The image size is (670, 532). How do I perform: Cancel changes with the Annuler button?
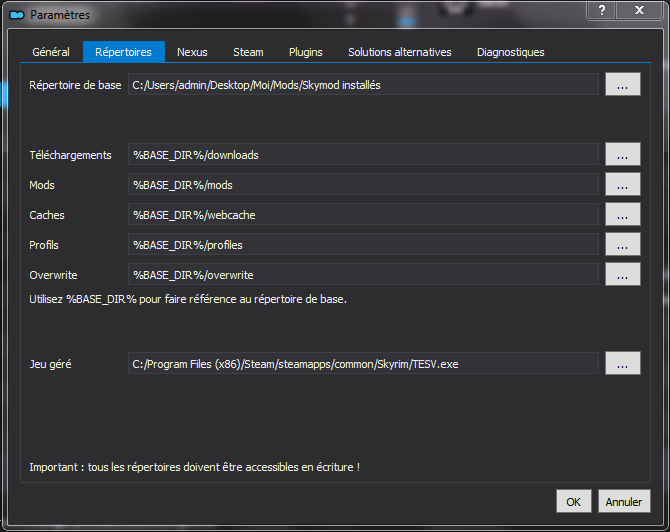click(624, 501)
